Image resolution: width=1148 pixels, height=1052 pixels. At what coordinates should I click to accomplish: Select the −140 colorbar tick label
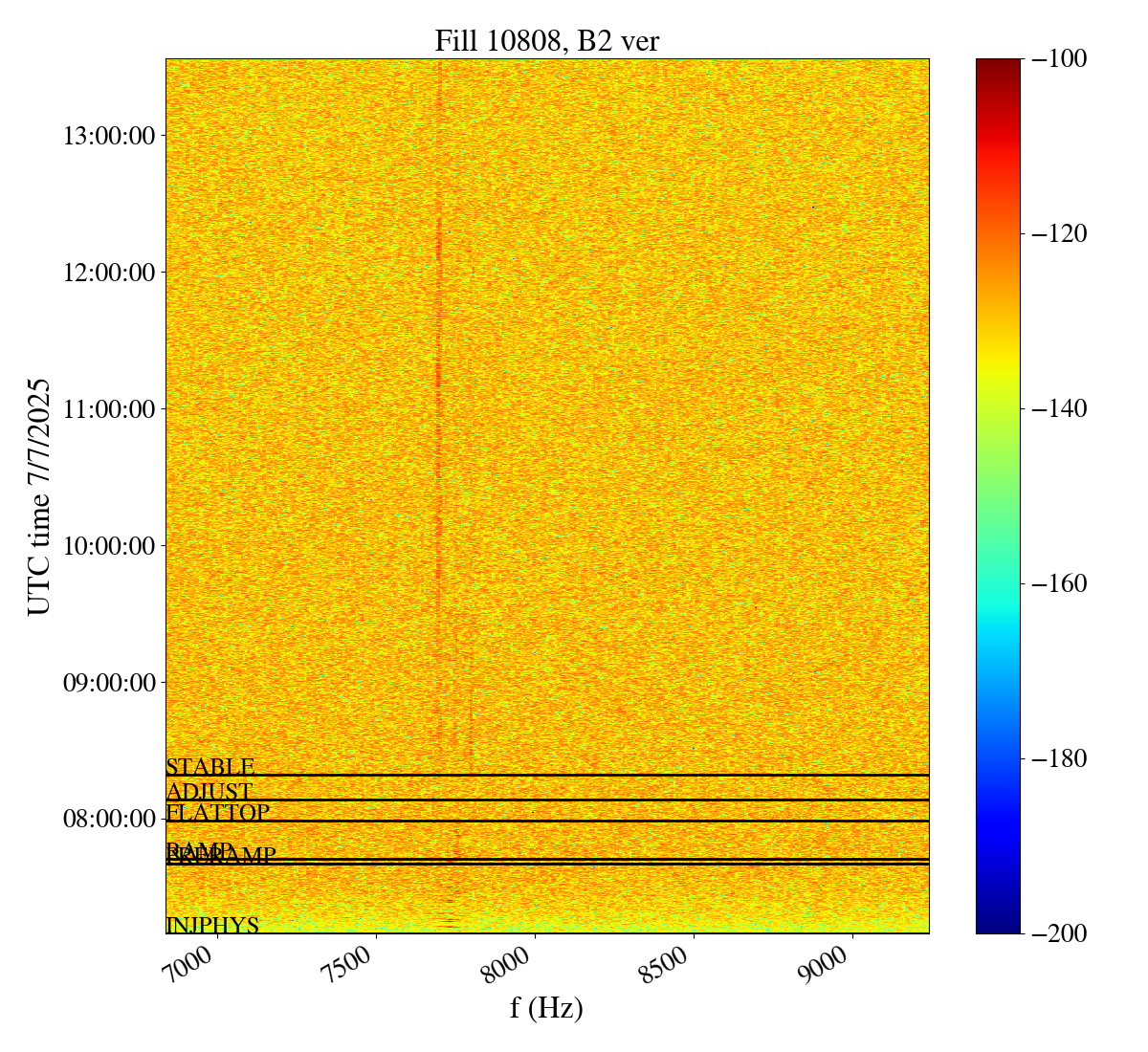[1060, 408]
